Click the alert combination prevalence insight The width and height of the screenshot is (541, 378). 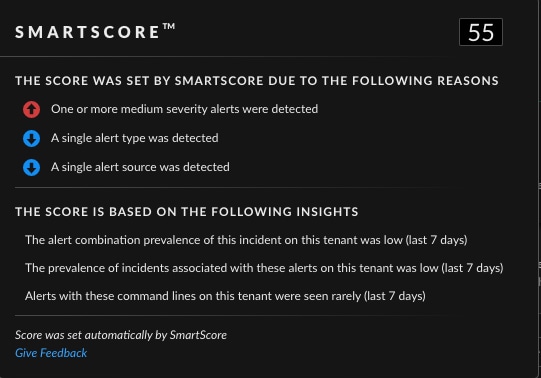point(246,240)
